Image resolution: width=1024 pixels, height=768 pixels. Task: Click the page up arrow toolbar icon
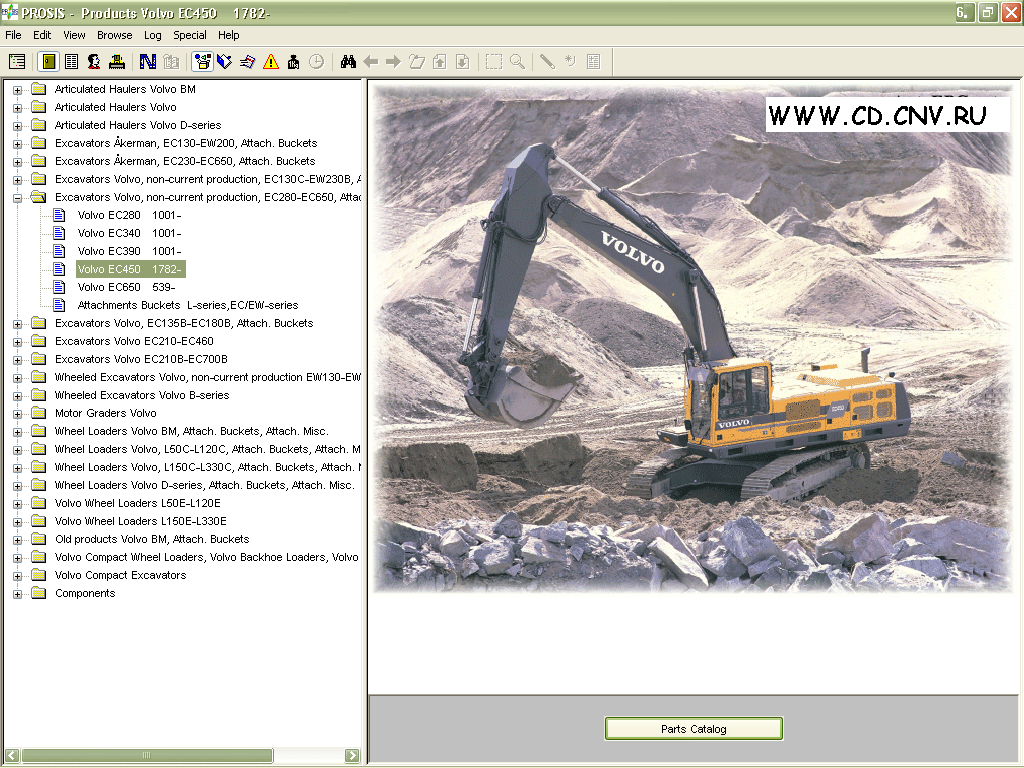click(x=440, y=62)
